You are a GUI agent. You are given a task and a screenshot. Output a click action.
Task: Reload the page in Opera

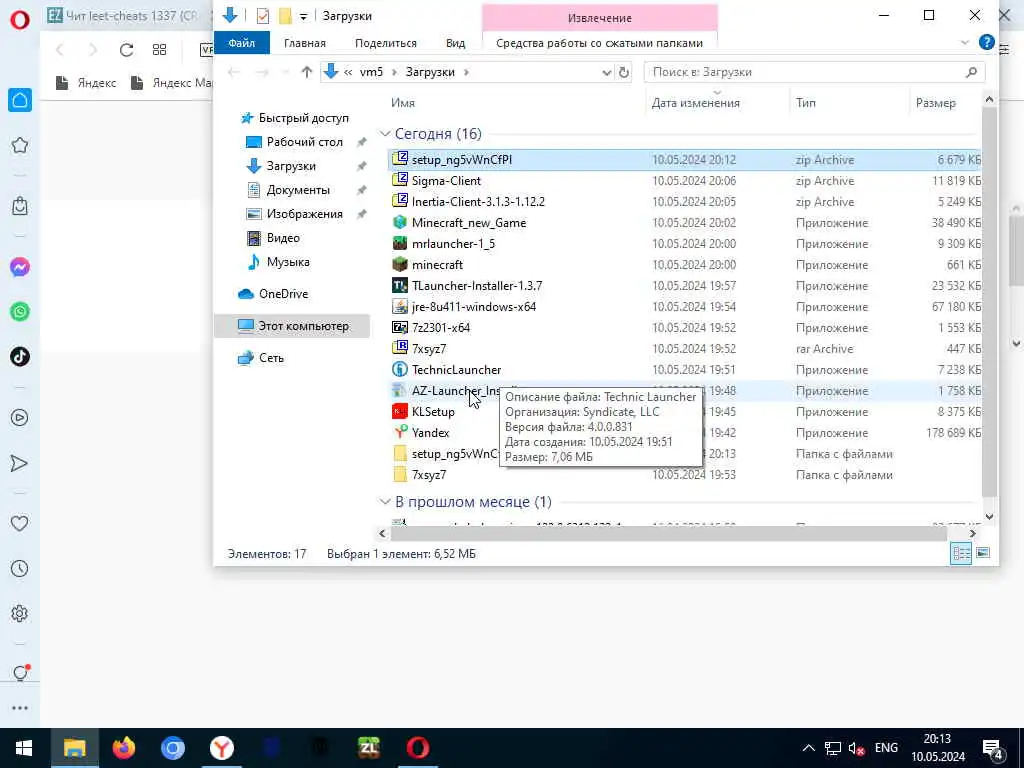pyautogui.click(x=126, y=50)
